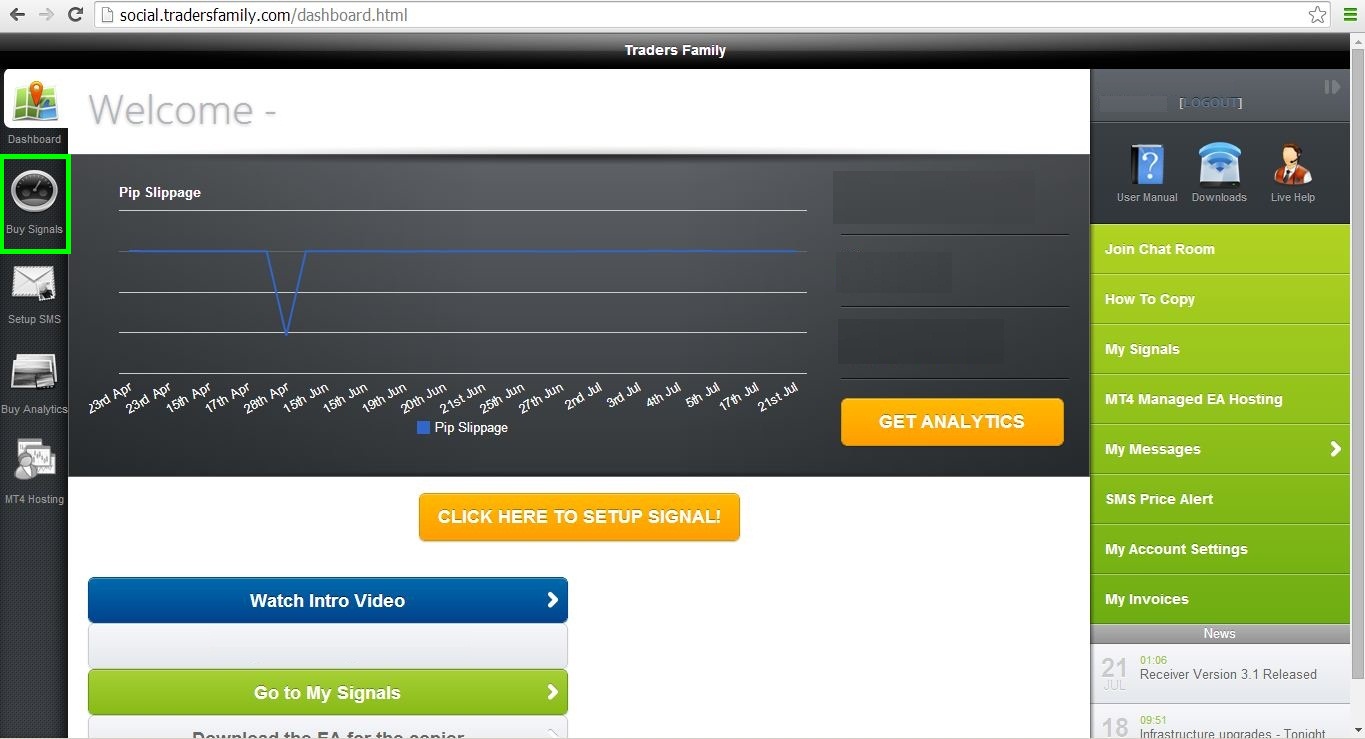This screenshot has width=1365, height=739.
Task: Collapse the right sidebar panel arrow
Action: [x=1332, y=87]
